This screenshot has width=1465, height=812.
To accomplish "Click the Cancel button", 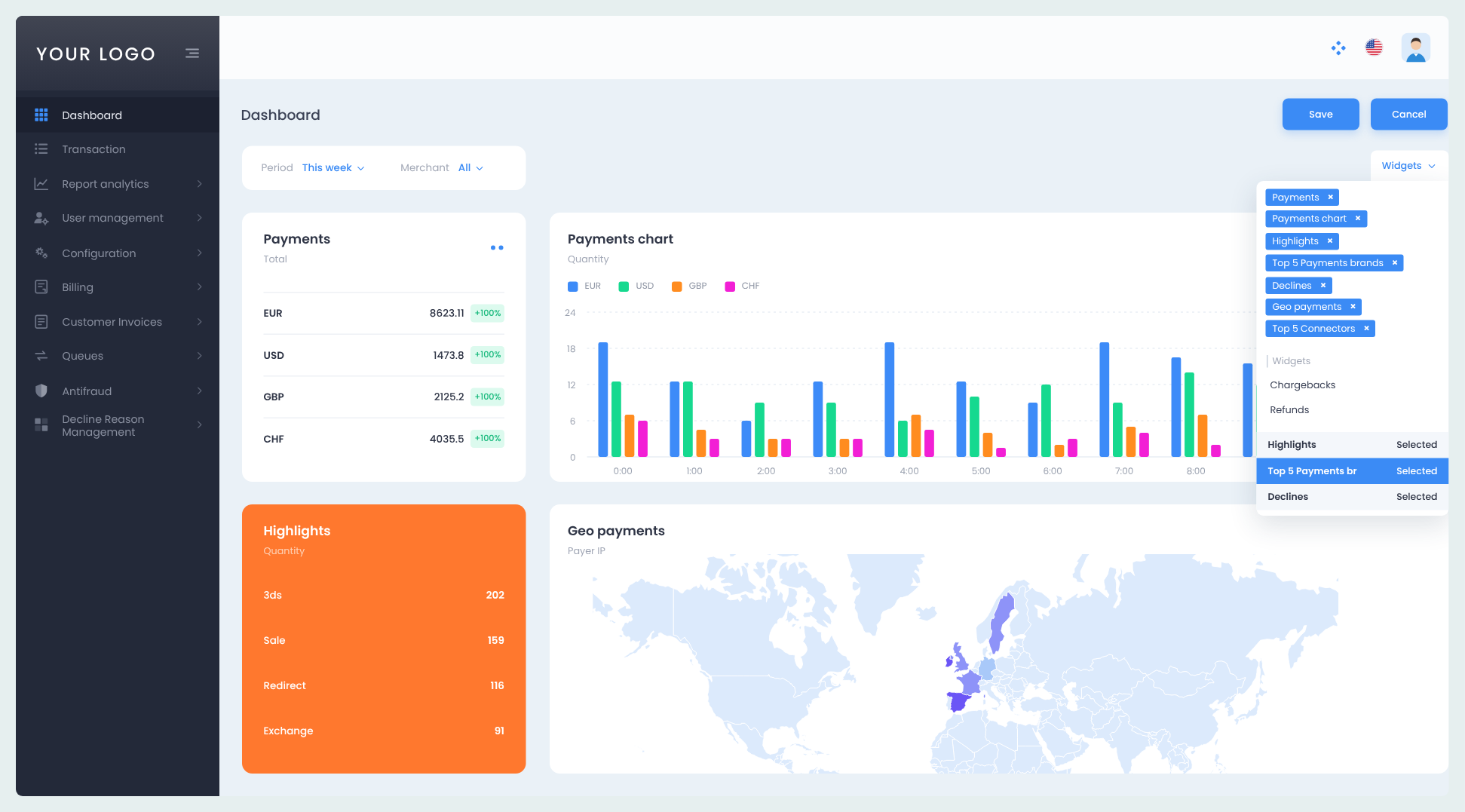I will click(x=1408, y=115).
